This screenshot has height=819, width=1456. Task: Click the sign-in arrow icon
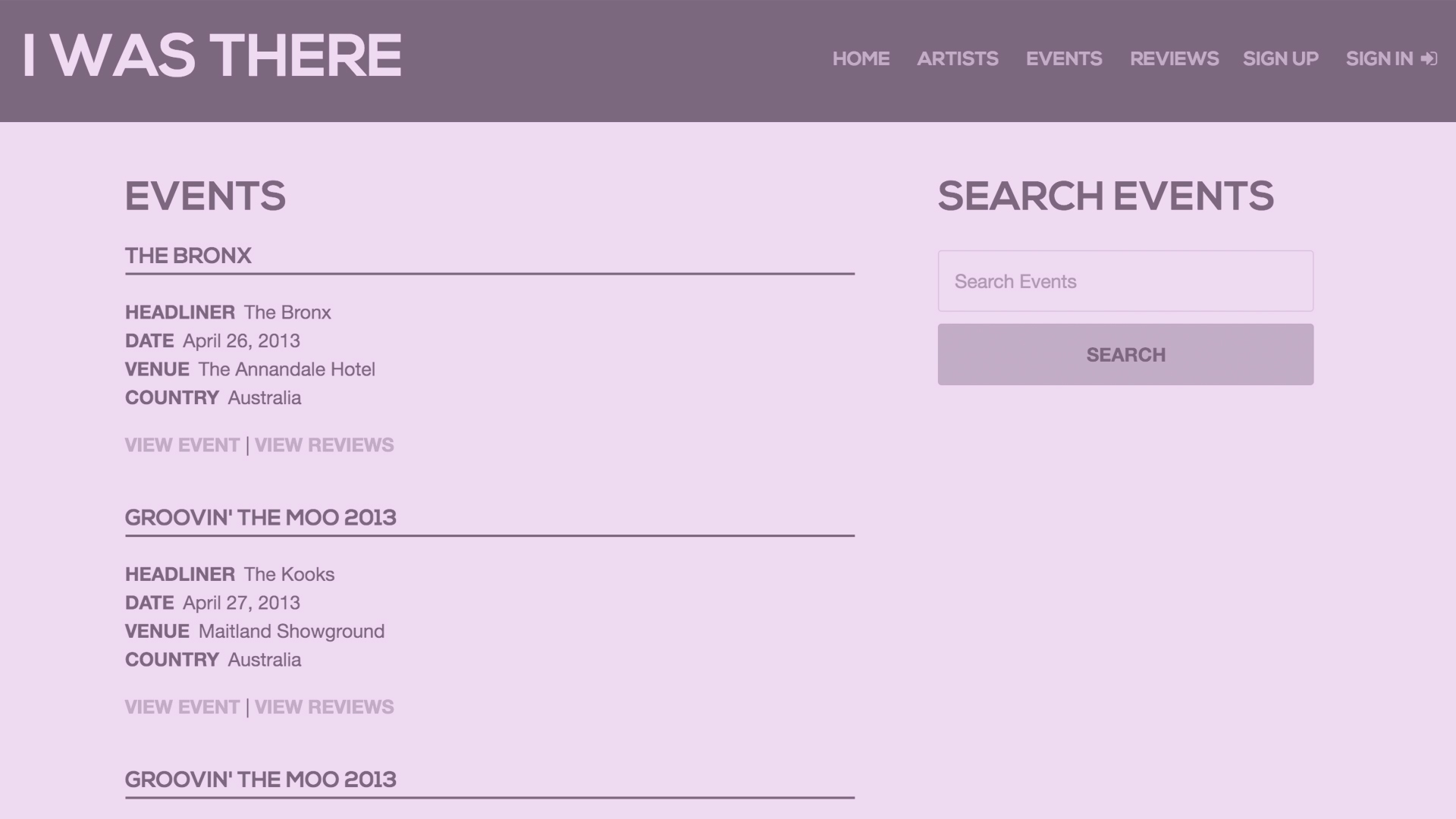pos(1429,58)
